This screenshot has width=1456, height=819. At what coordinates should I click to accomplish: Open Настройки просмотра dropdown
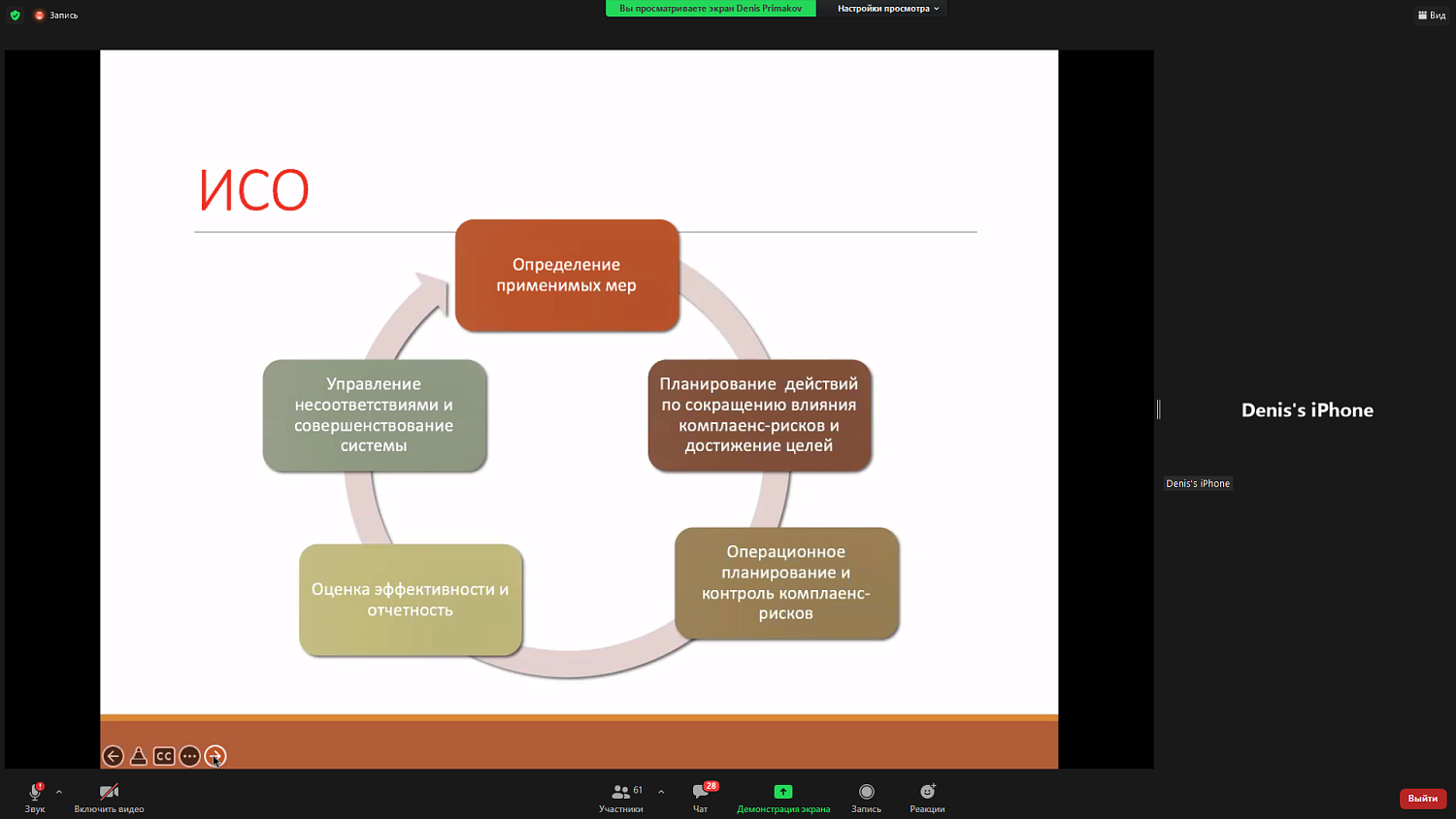[x=887, y=9]
